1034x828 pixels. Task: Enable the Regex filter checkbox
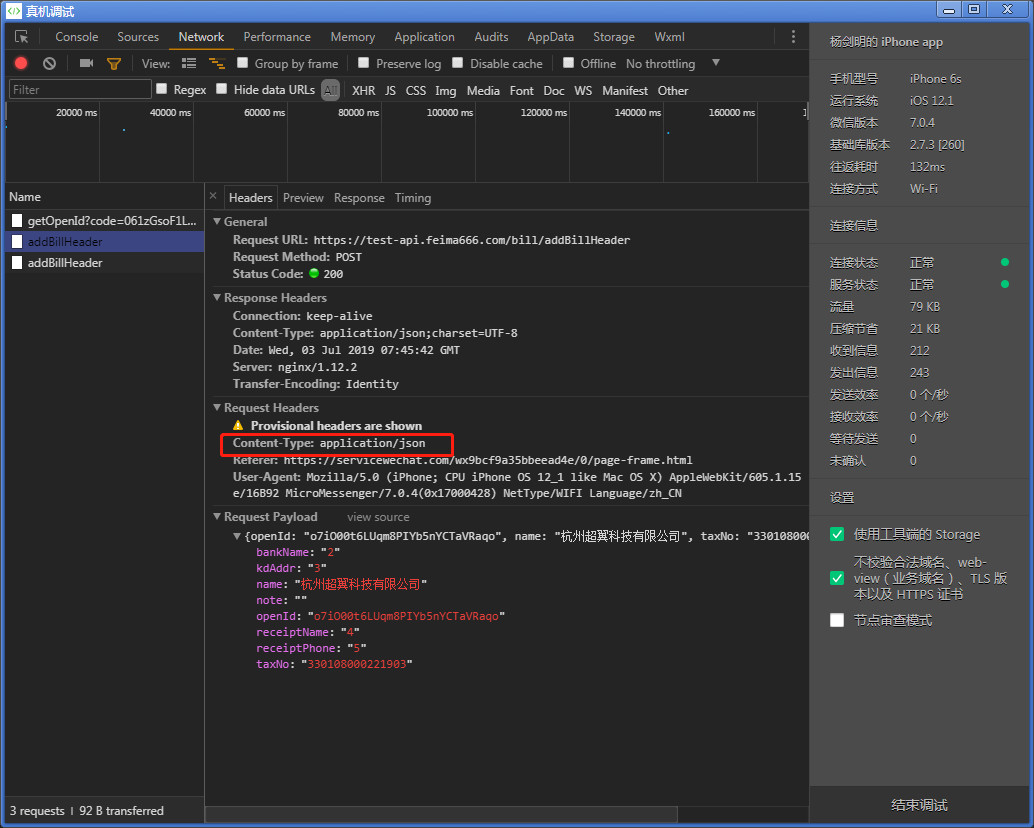(x=162, y=88)
